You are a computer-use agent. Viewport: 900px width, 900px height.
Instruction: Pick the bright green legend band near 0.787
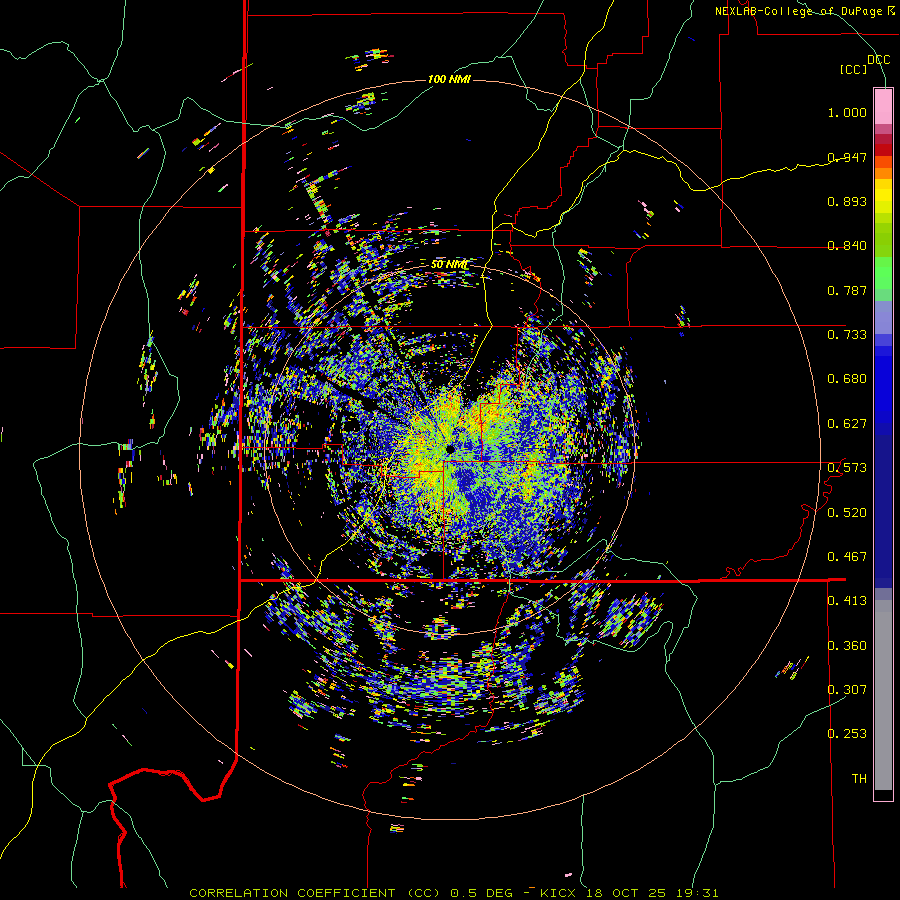pos(883,273)
